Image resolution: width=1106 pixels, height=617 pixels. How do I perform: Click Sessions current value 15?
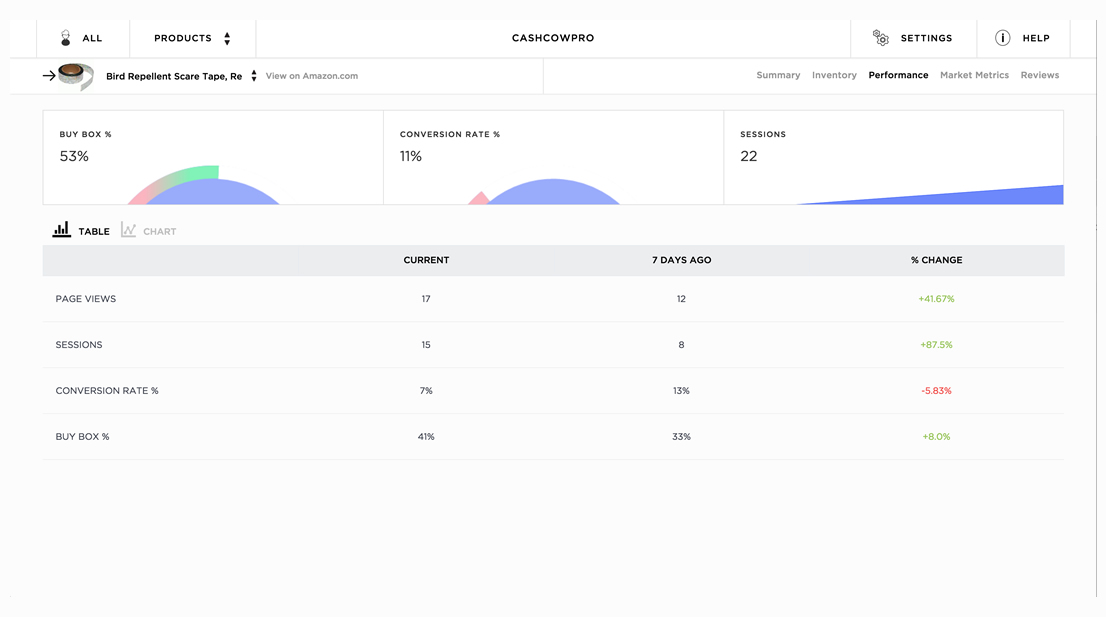[426, 345]
